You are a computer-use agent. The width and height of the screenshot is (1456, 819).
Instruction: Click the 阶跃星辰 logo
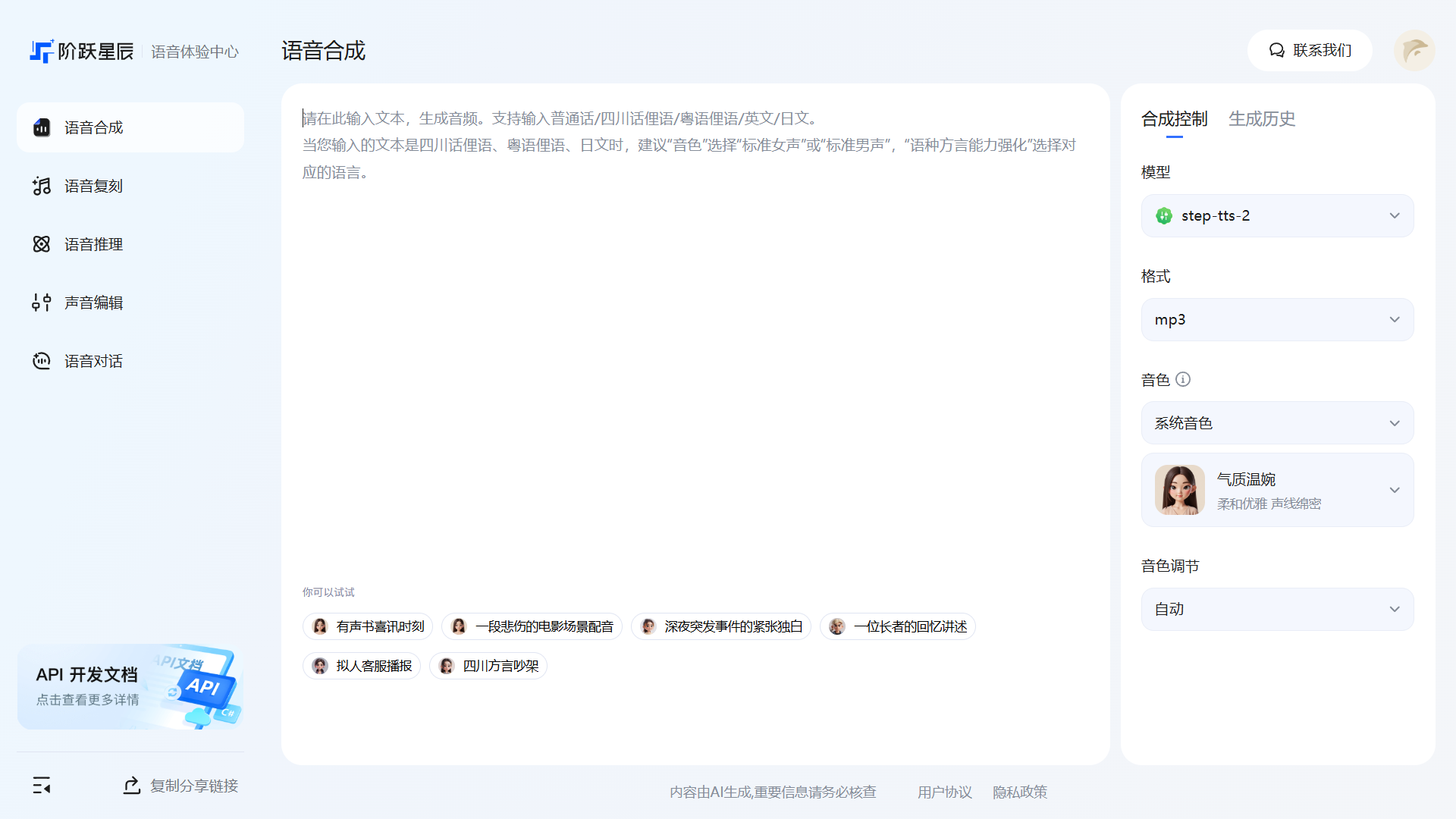pos(82,51)
